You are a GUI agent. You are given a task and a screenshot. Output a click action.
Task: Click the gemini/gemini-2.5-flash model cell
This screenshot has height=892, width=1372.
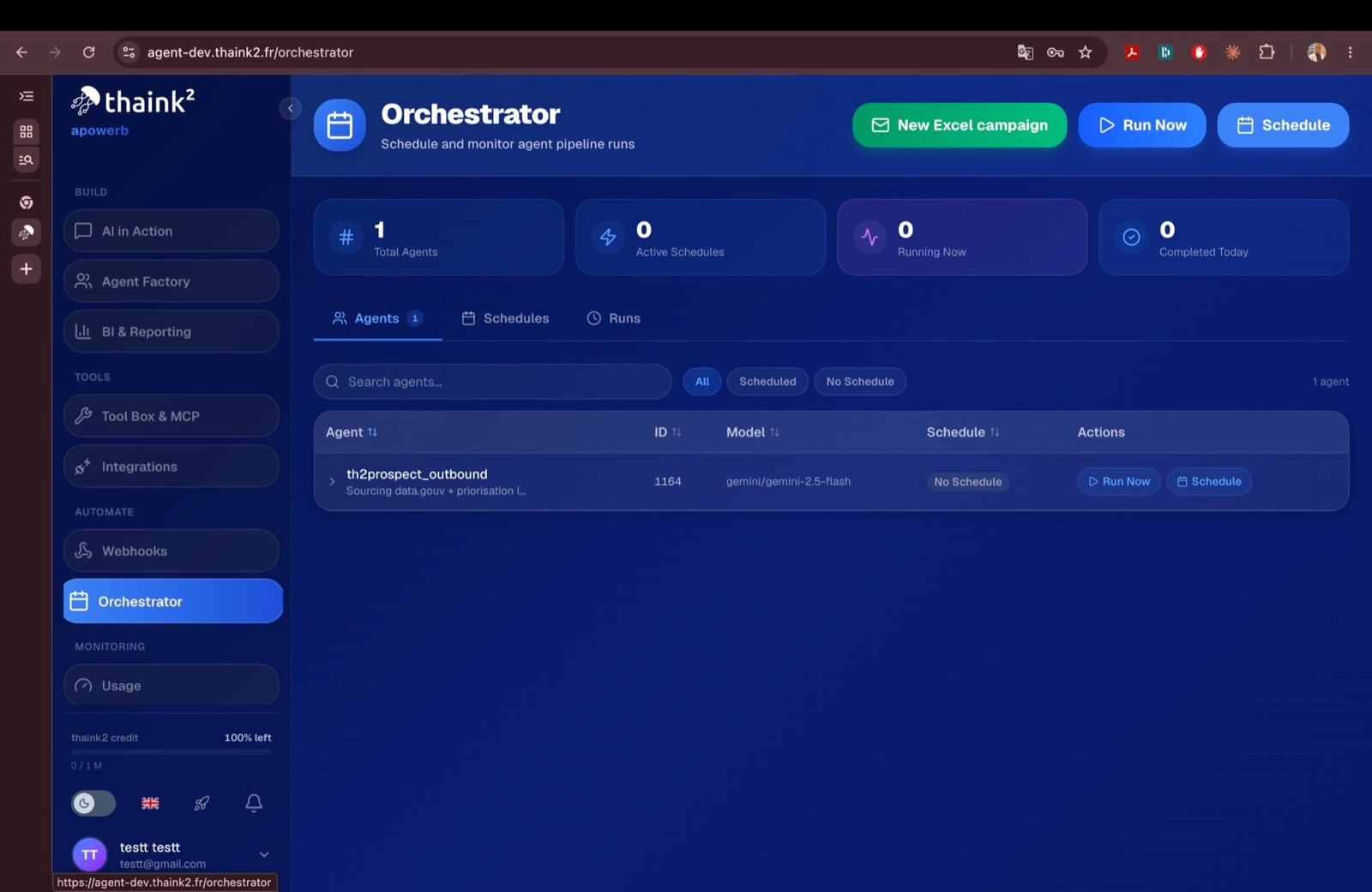(x=789, y=481)
